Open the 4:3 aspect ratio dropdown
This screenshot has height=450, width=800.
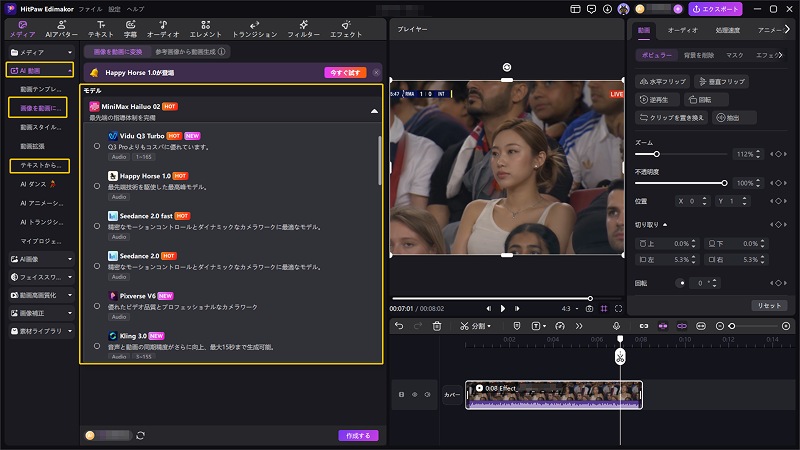click(570, 309)
